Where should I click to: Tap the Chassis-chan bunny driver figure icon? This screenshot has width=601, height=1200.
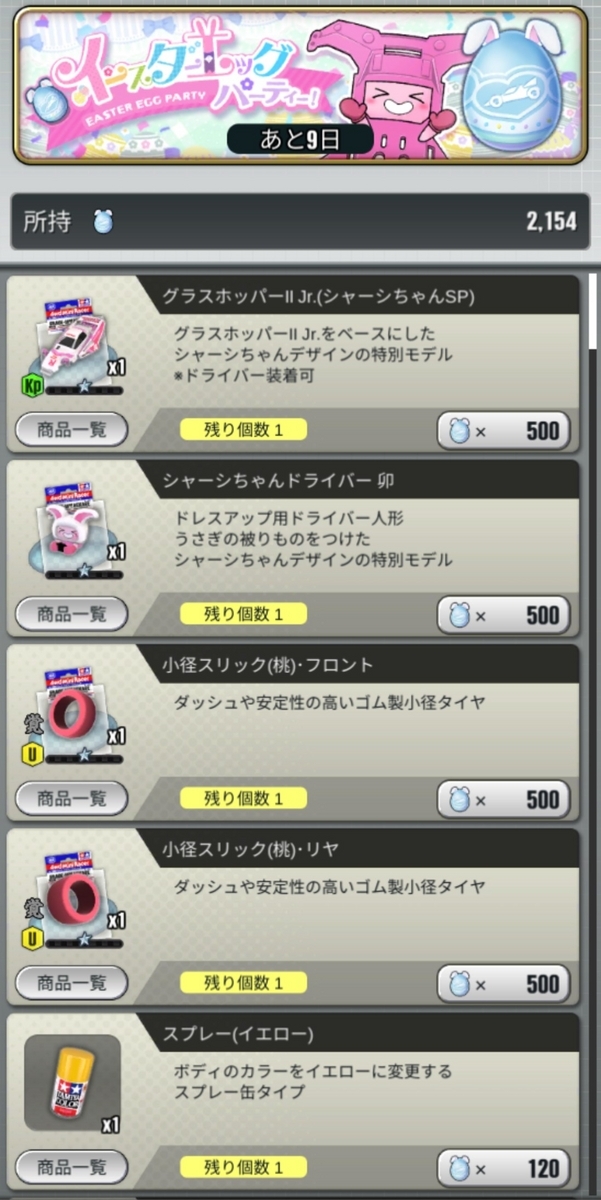tap(75, 526)
